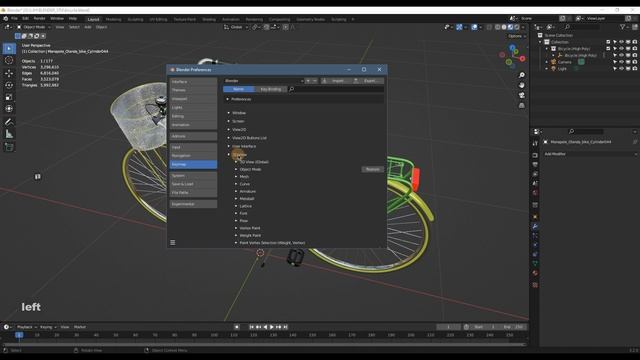Hide the Light in viewport eye icon

621,69
